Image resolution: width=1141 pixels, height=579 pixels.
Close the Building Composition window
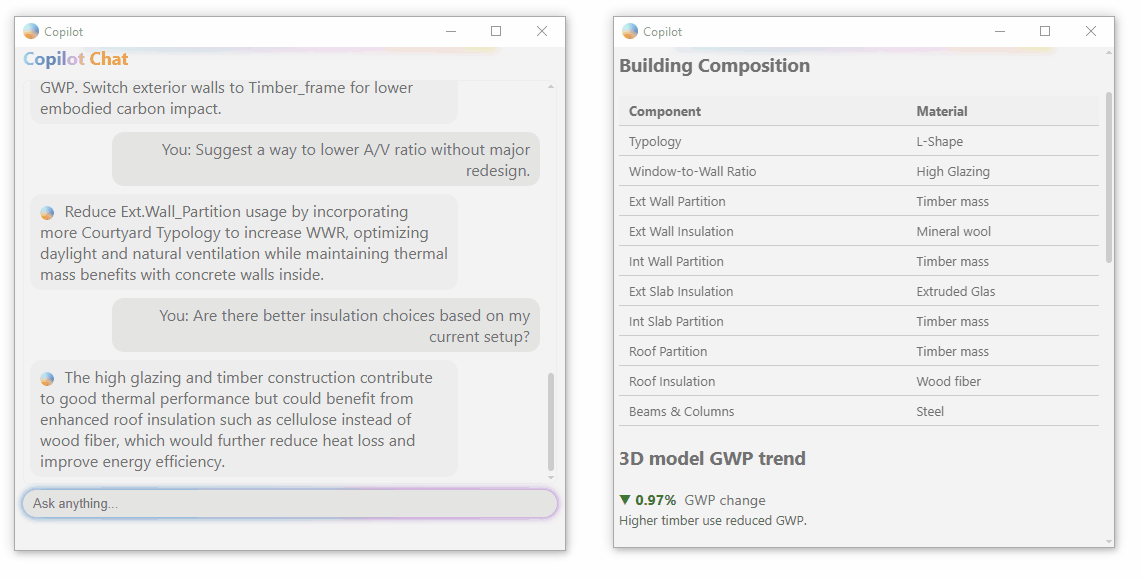(x=1091, y=31)
